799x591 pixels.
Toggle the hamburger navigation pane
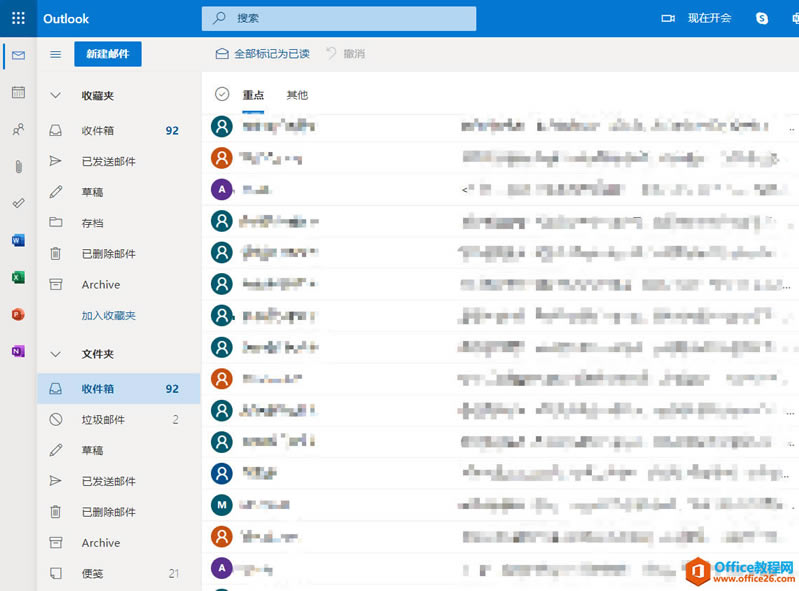click(56, 54)
